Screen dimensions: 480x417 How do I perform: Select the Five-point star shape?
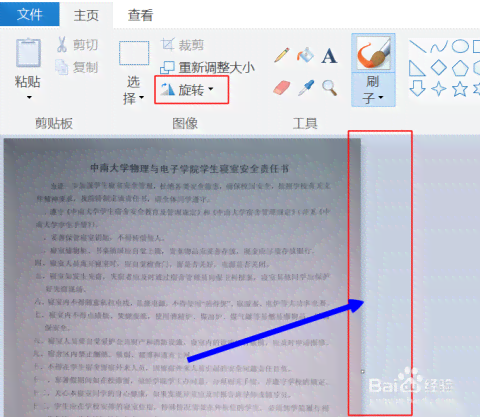tap(460, 89)
